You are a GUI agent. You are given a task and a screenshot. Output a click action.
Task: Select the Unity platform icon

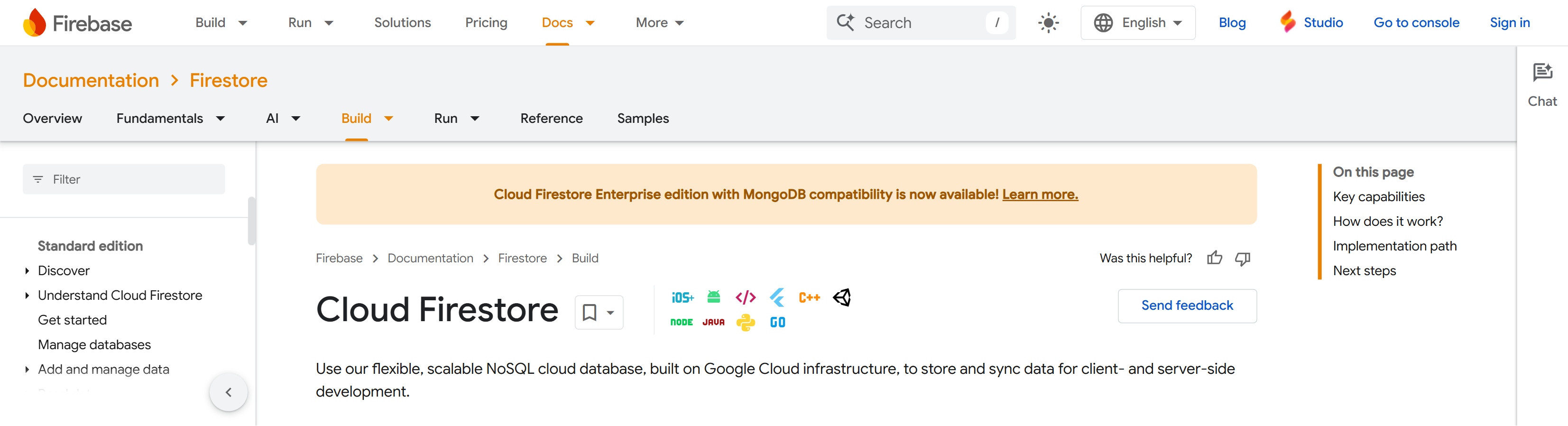click(841, 297)
